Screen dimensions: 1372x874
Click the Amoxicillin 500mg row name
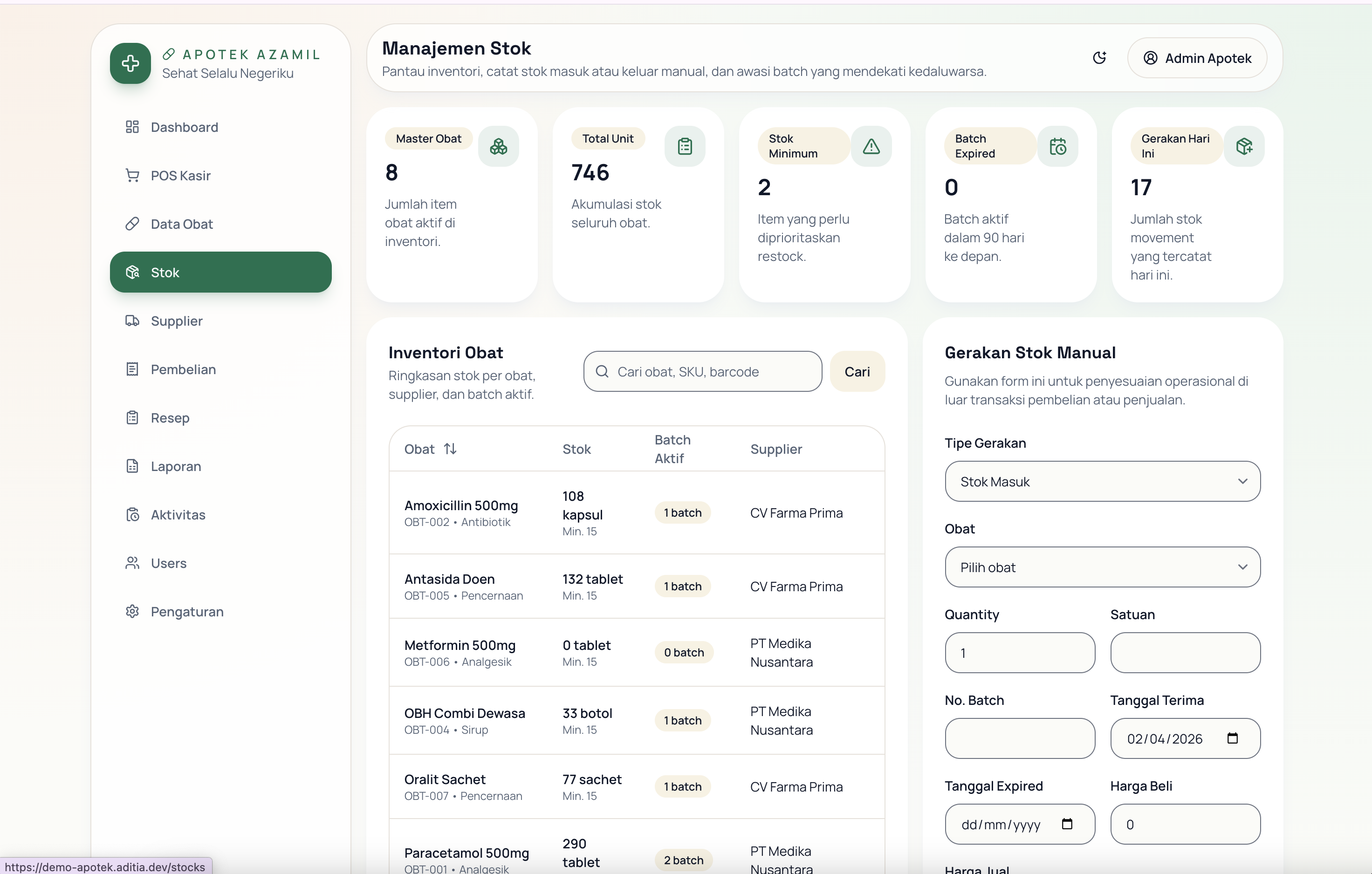tap(461, 505)
